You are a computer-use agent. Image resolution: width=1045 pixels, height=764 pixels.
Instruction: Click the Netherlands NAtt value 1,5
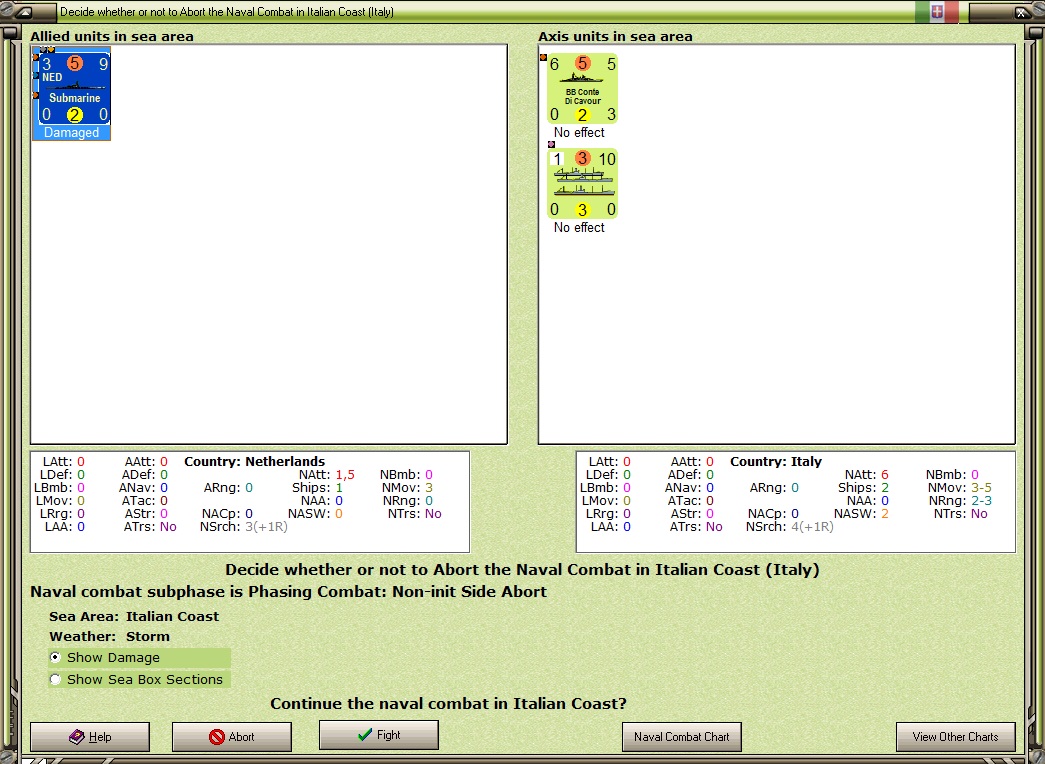(x=345, y=475)
